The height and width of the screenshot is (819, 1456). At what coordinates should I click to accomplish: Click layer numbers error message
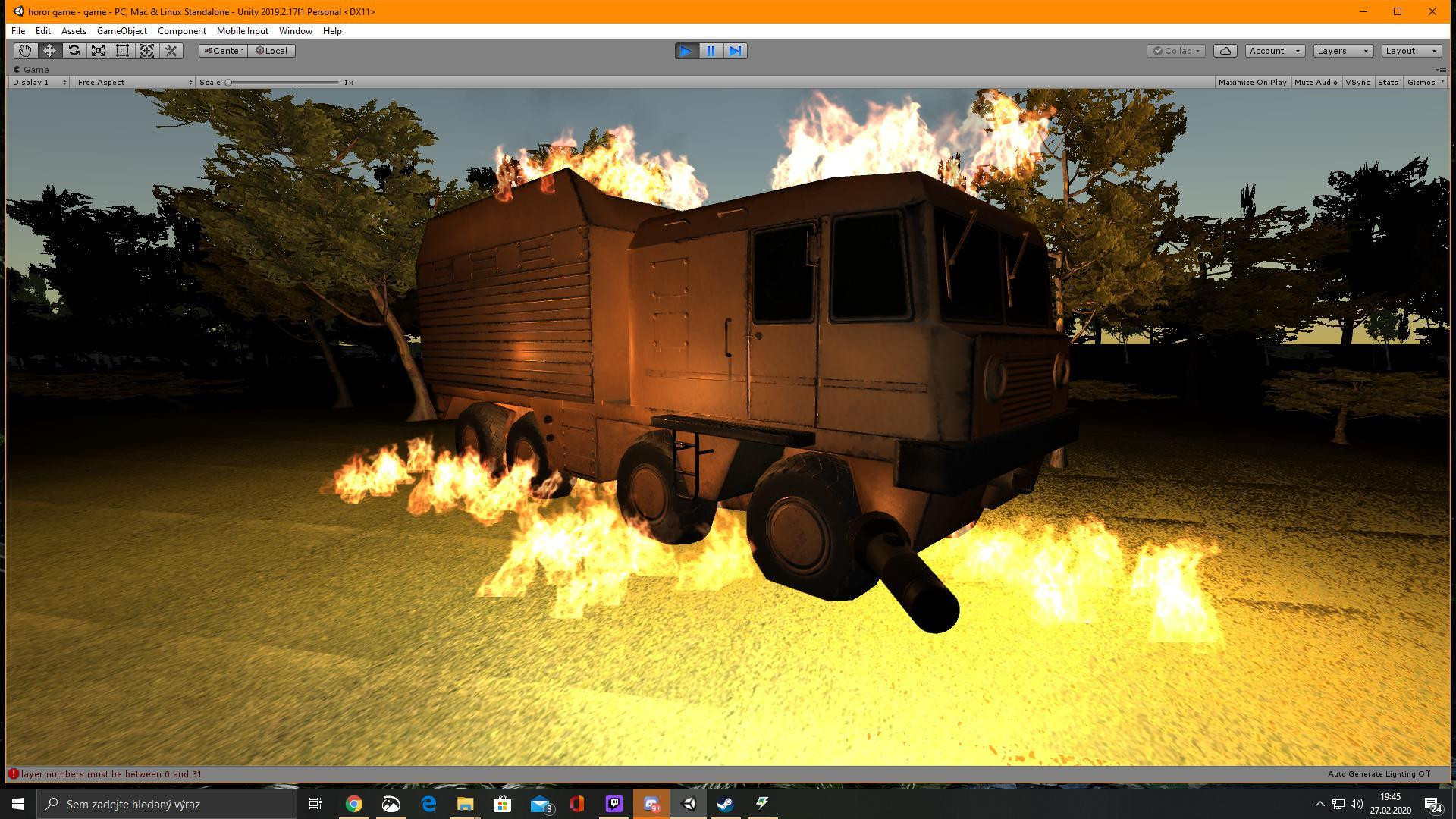coord(111,774)
